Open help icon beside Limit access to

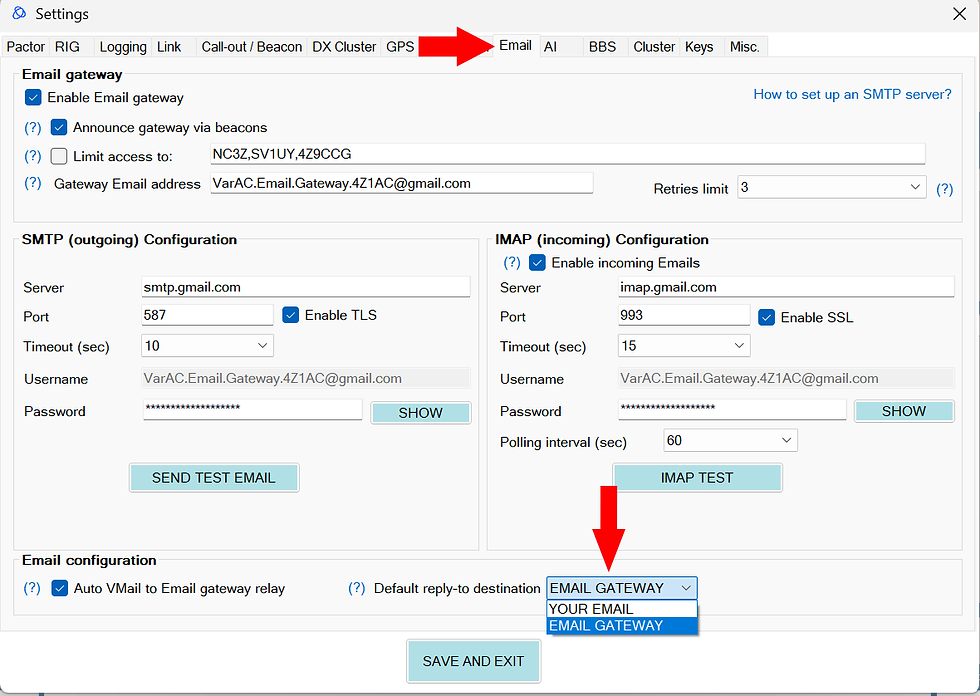[32, 156]
